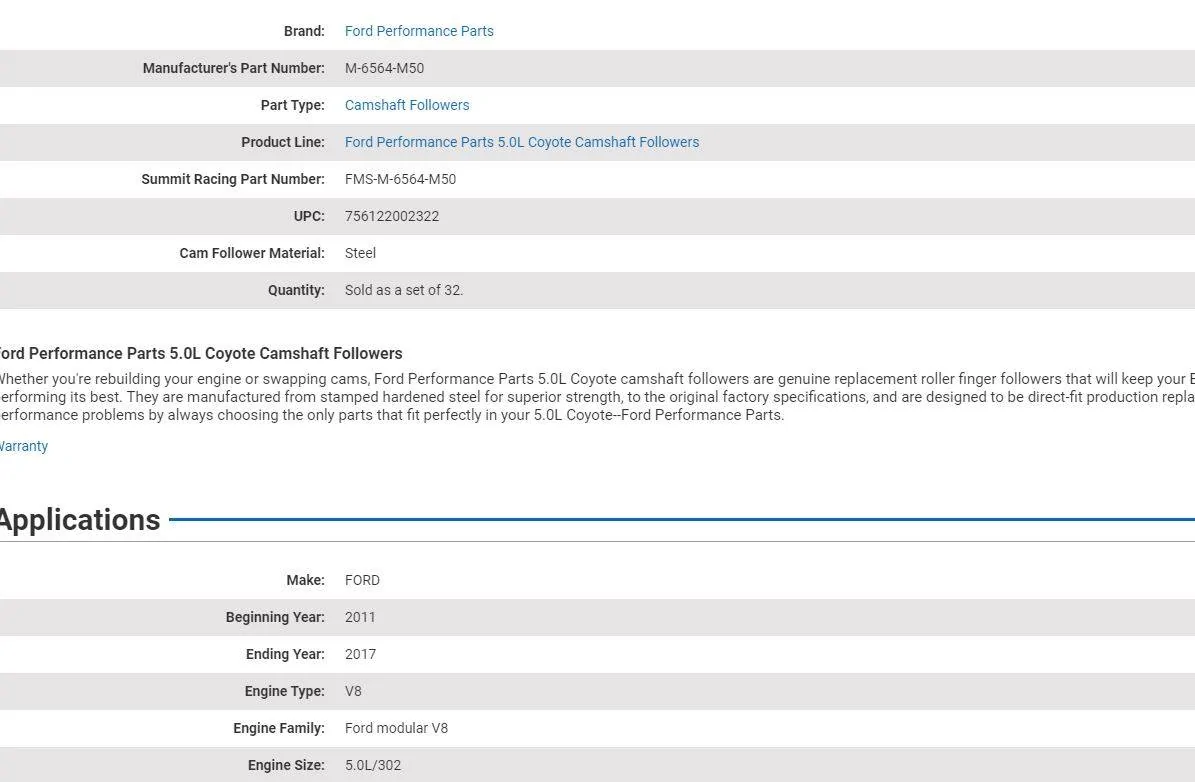Select manufacturer part number M-6564-M50

pos(384,69)
